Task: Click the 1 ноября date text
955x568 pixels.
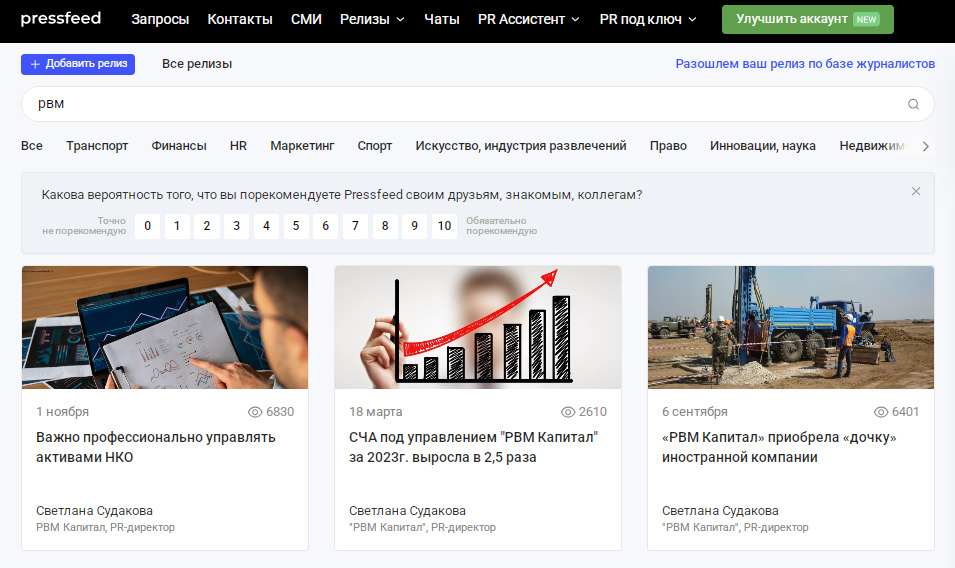Action: click(x=62, y=412)
